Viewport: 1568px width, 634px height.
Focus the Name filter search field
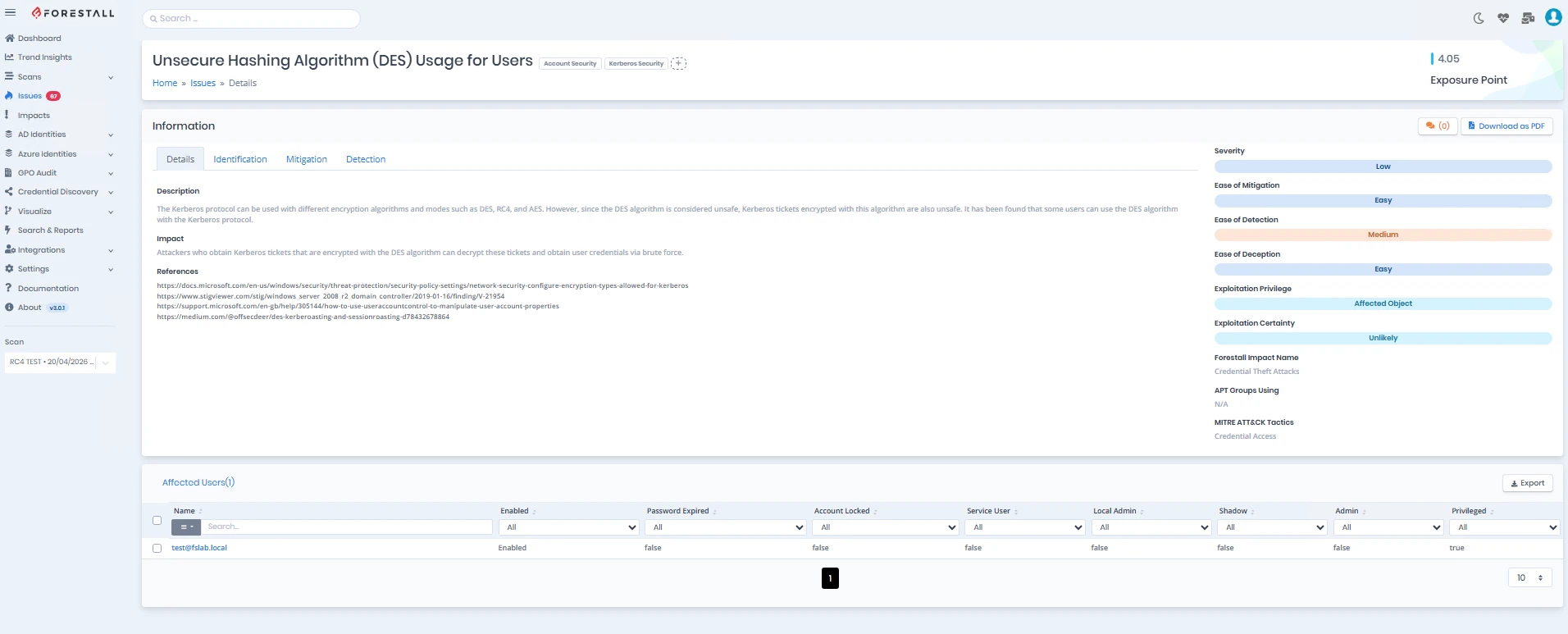coord(347,527)
